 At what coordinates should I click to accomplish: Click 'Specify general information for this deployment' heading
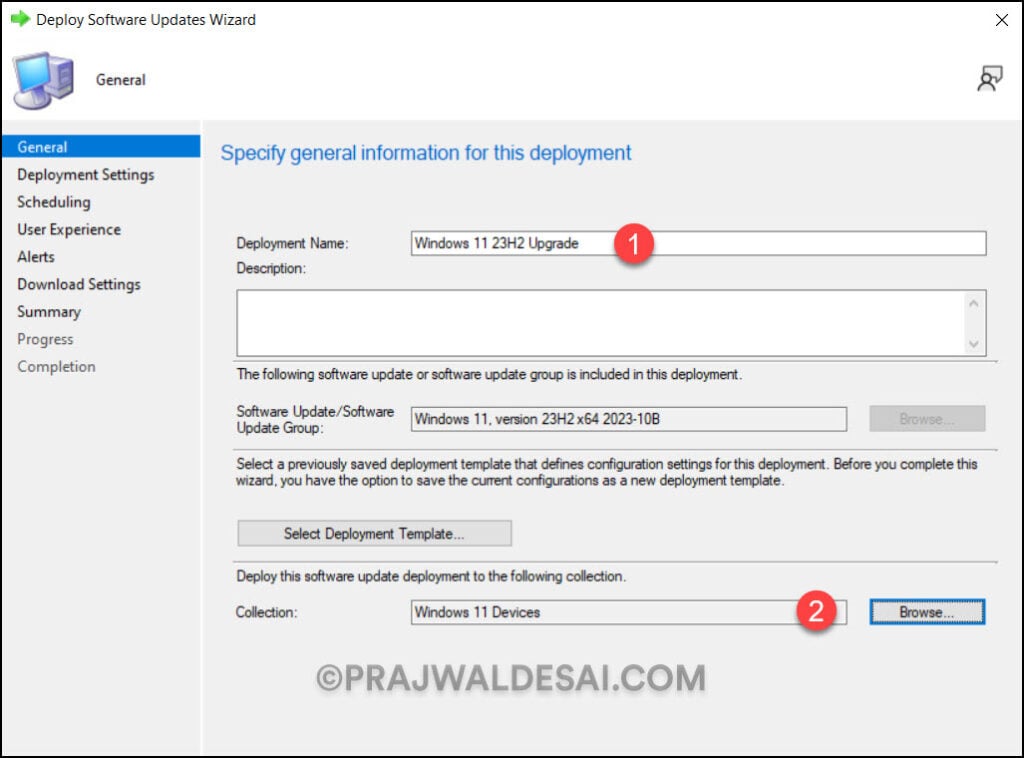(x=426, y=153)
